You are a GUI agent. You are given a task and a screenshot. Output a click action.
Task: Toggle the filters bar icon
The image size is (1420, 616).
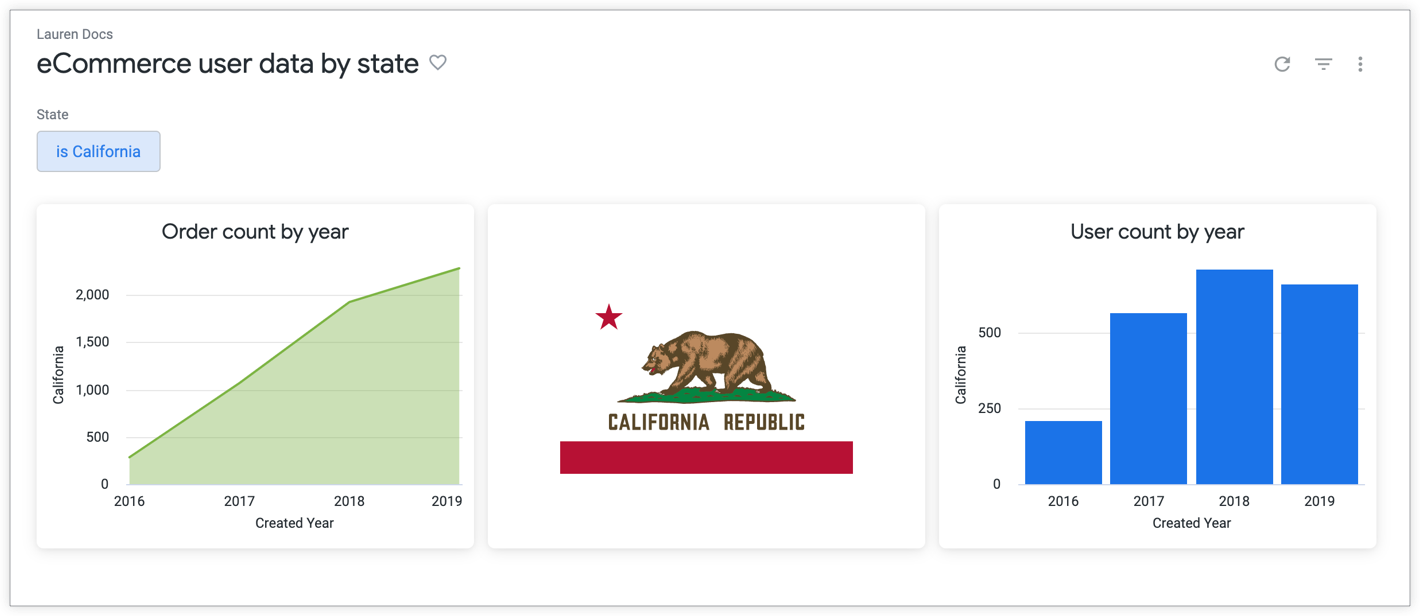pos(1323,64)
